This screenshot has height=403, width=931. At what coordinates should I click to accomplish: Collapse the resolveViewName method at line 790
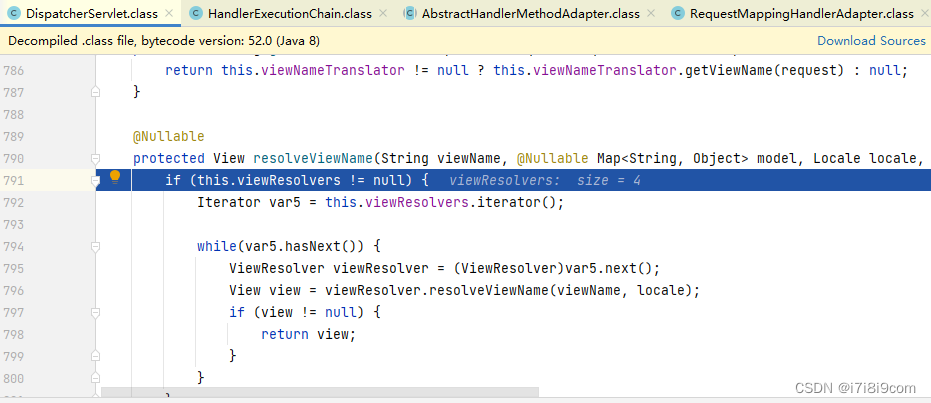tap(95, 158)
